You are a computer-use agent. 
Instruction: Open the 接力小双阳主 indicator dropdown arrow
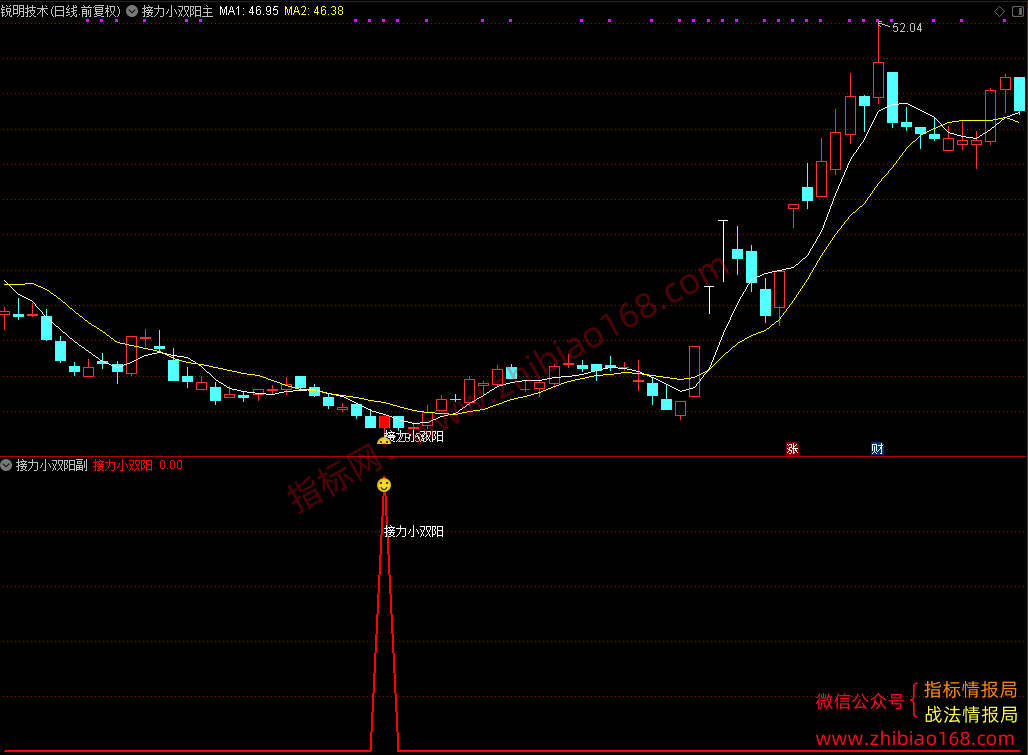[x=132, y=11]
